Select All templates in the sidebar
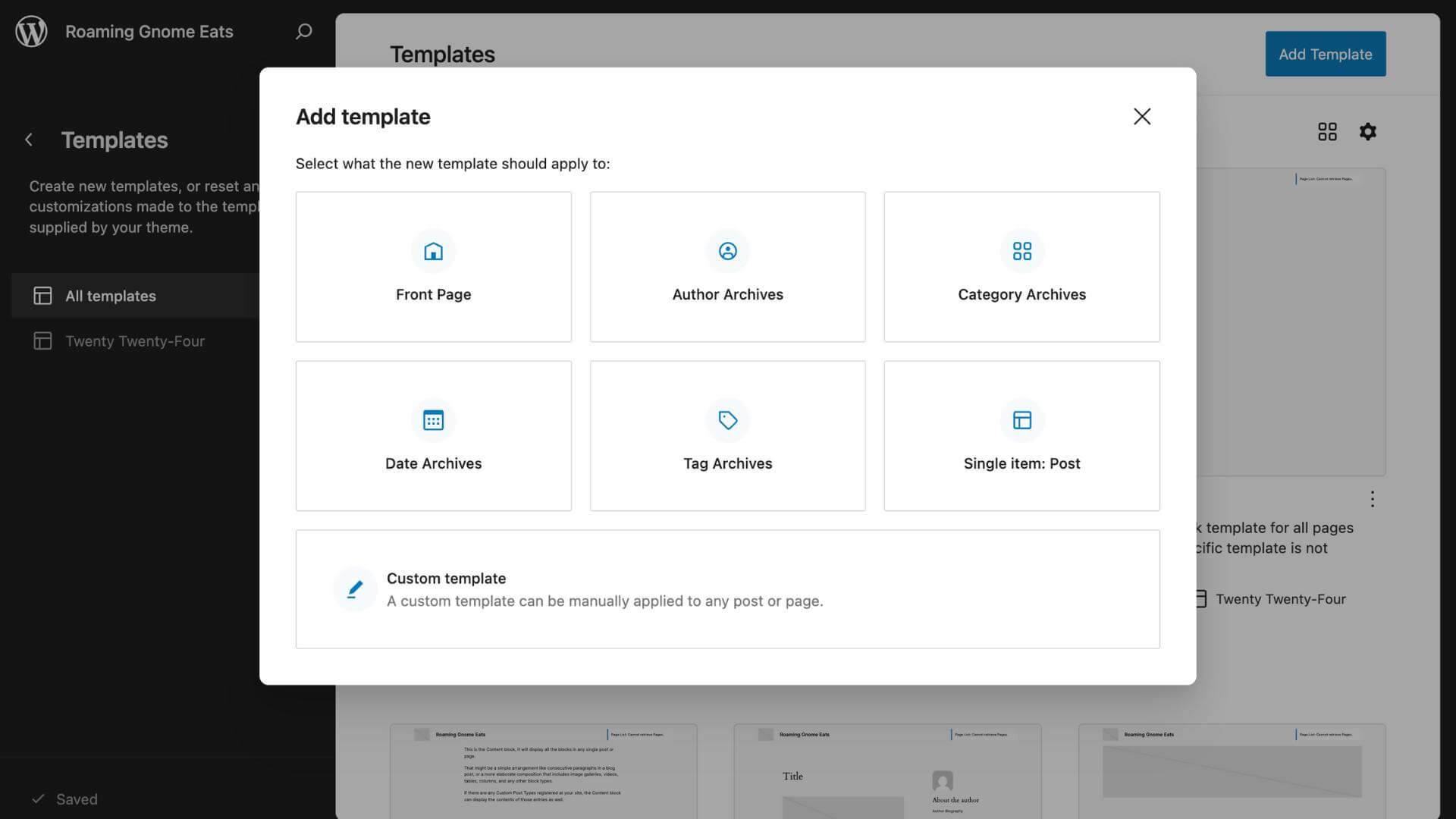This screenshot has width=1456, height=819. (x=111, y=296)
